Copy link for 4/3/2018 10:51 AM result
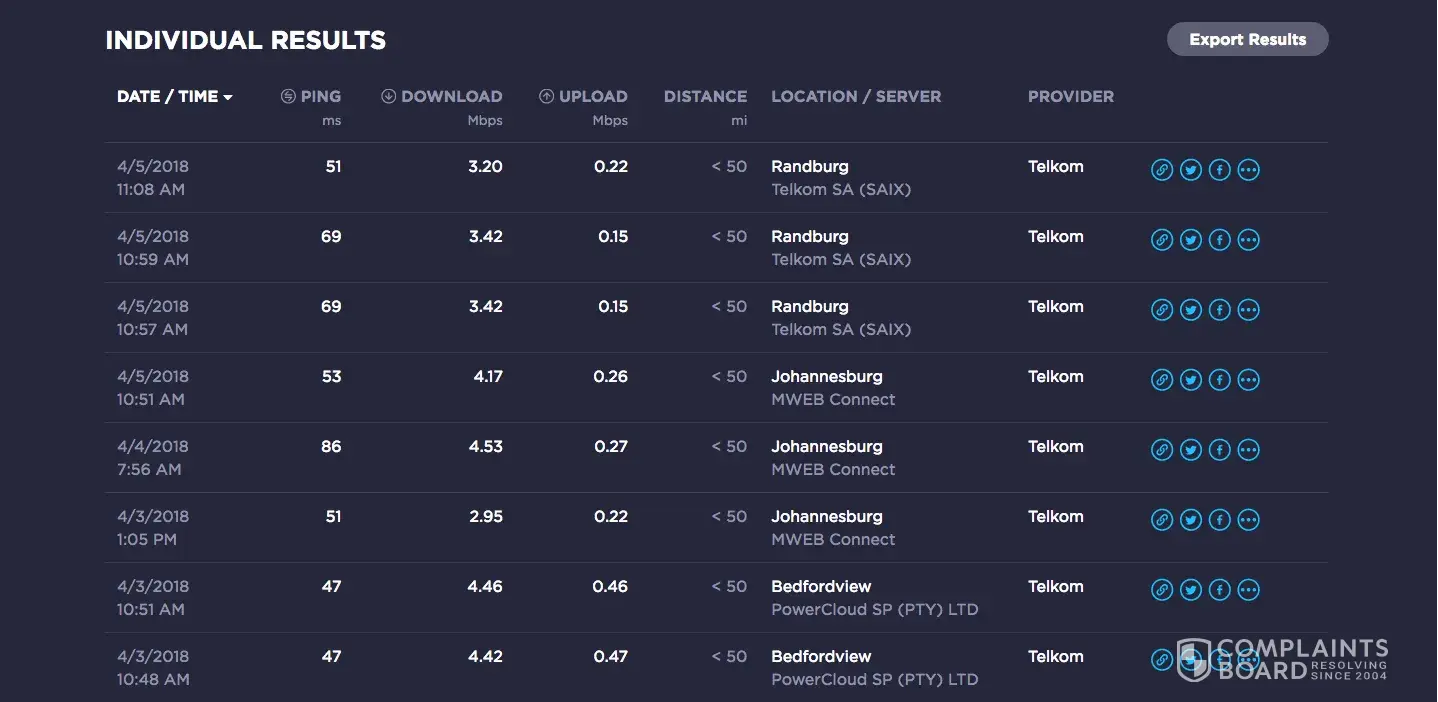This screenshot has width=1438, height=702. point(1161,590)
